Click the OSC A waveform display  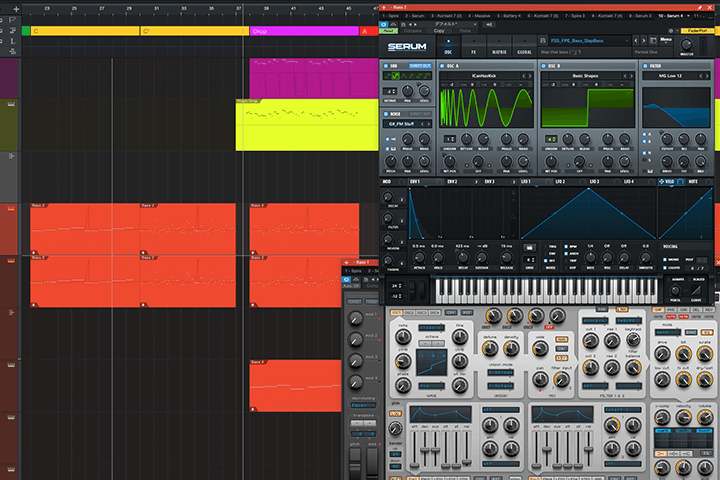click(486, 107)
